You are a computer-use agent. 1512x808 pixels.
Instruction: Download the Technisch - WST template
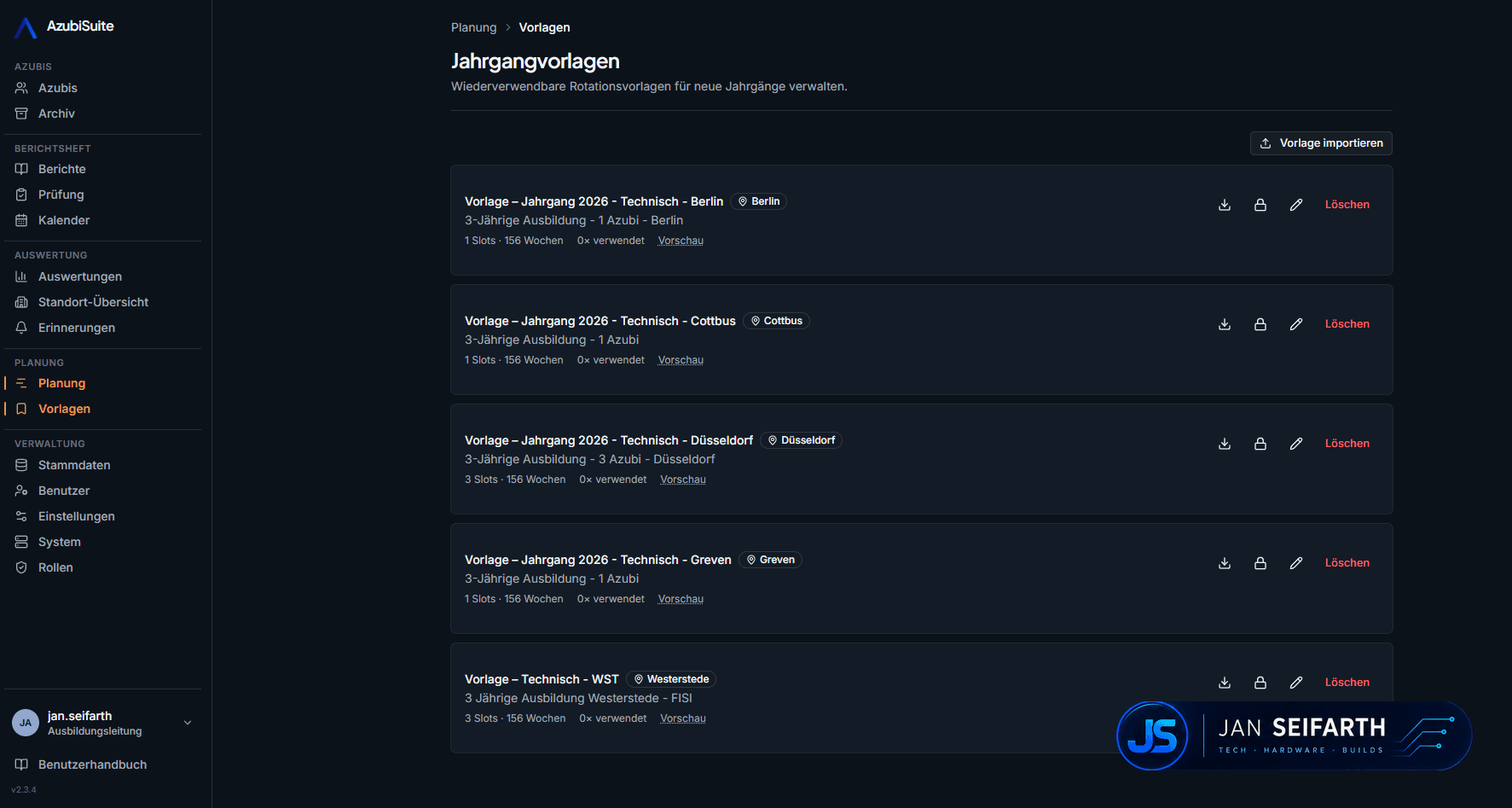point(1225,683)
